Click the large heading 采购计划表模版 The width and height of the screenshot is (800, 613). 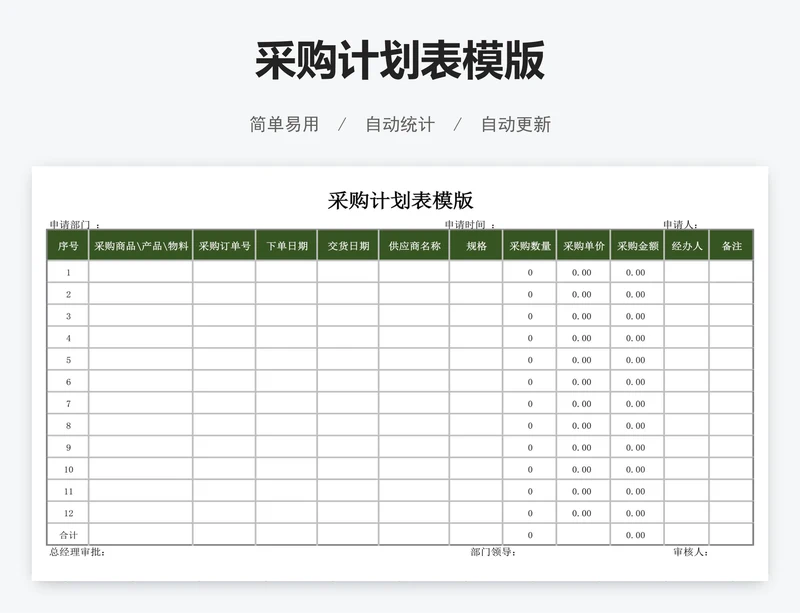(x=400, y=61)
